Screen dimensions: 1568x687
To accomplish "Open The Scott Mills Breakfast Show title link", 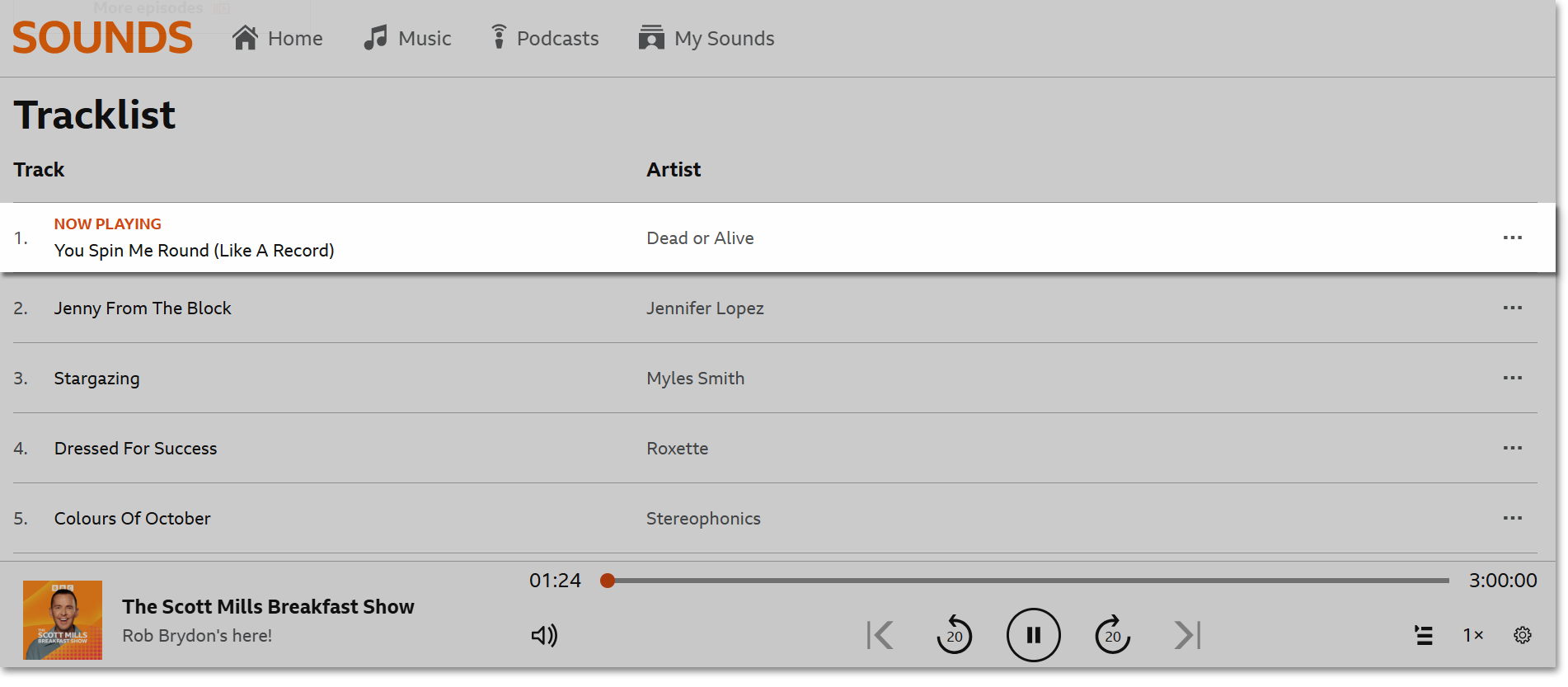I will [268, 607].
